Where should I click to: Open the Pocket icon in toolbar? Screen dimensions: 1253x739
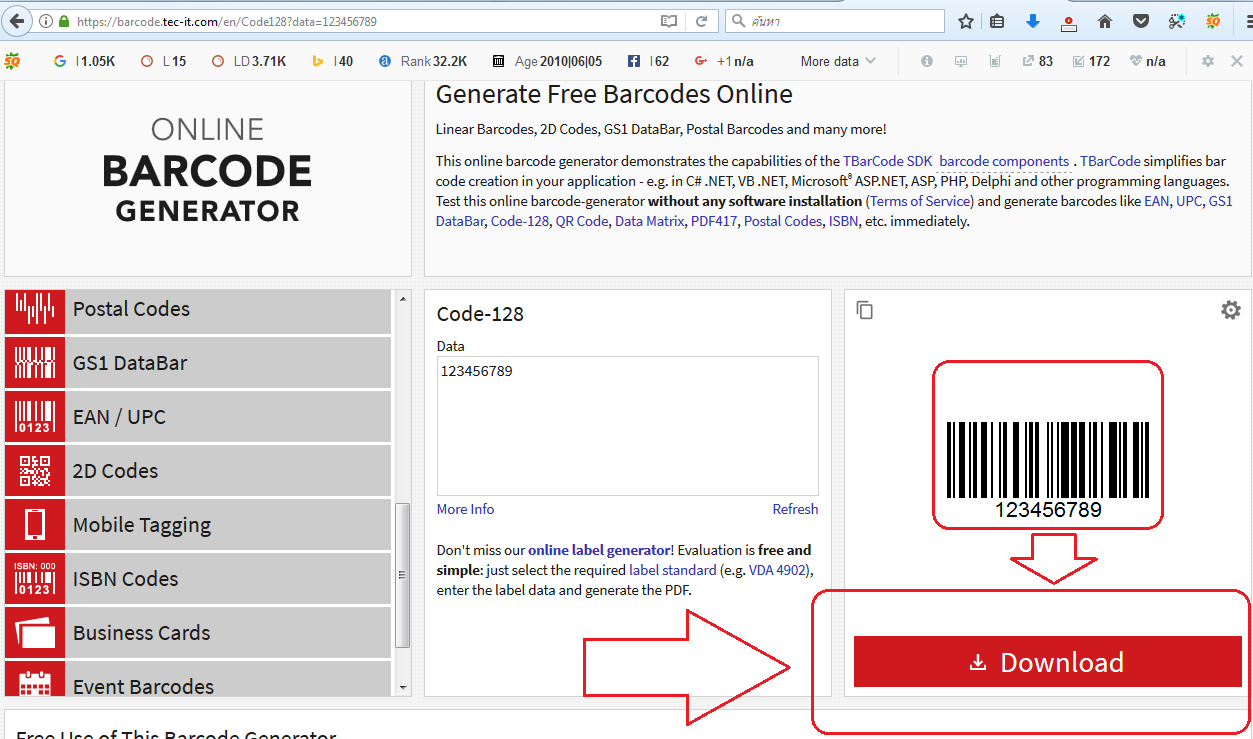[x=1141, y=21]
